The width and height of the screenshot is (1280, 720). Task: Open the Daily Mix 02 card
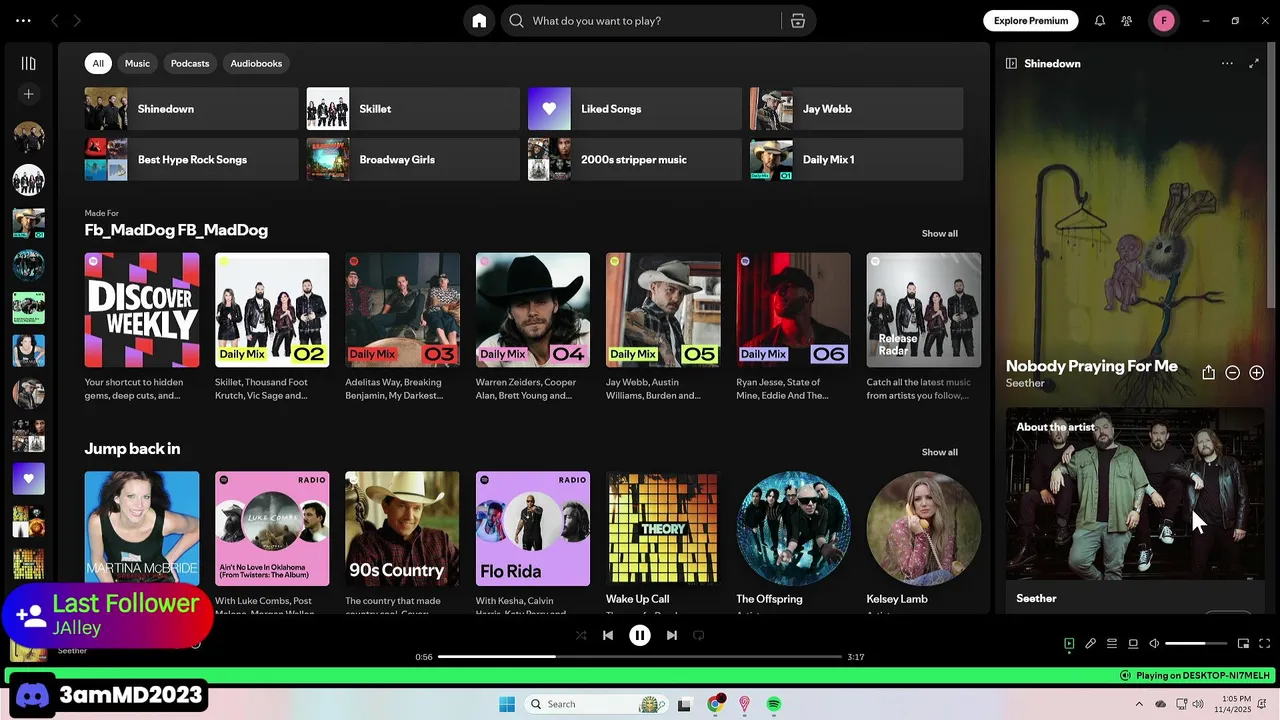[x=272, y=326]
